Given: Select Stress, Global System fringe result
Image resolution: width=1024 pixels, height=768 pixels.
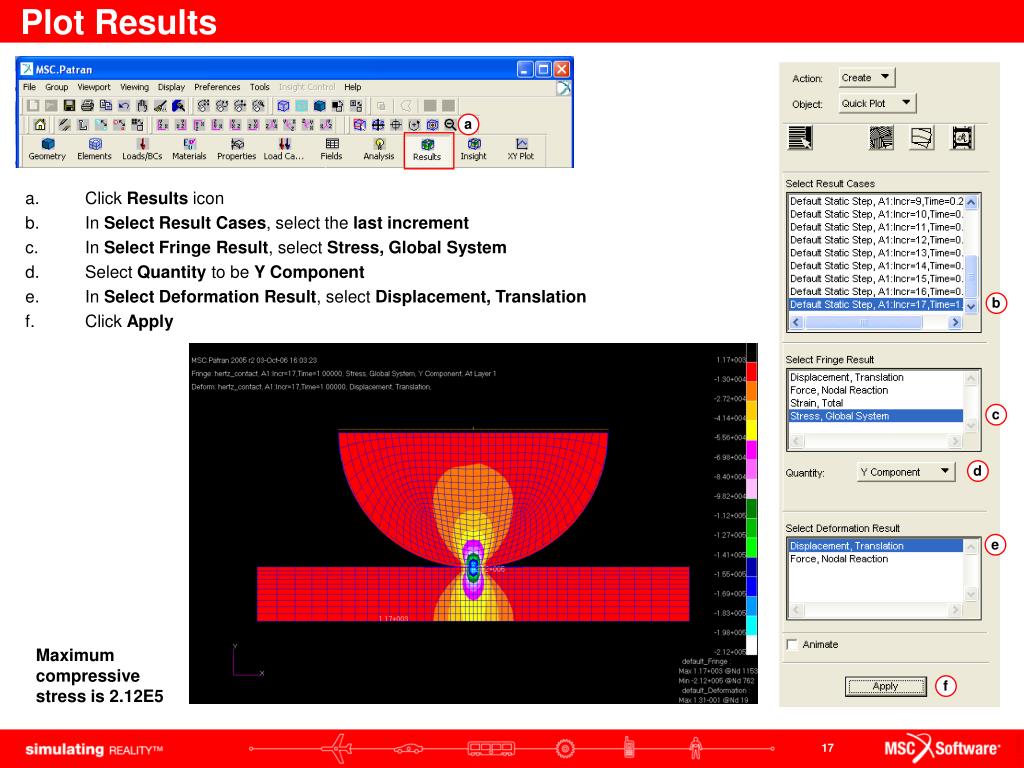Looking at the screenshot, I should tap(876, 416).
